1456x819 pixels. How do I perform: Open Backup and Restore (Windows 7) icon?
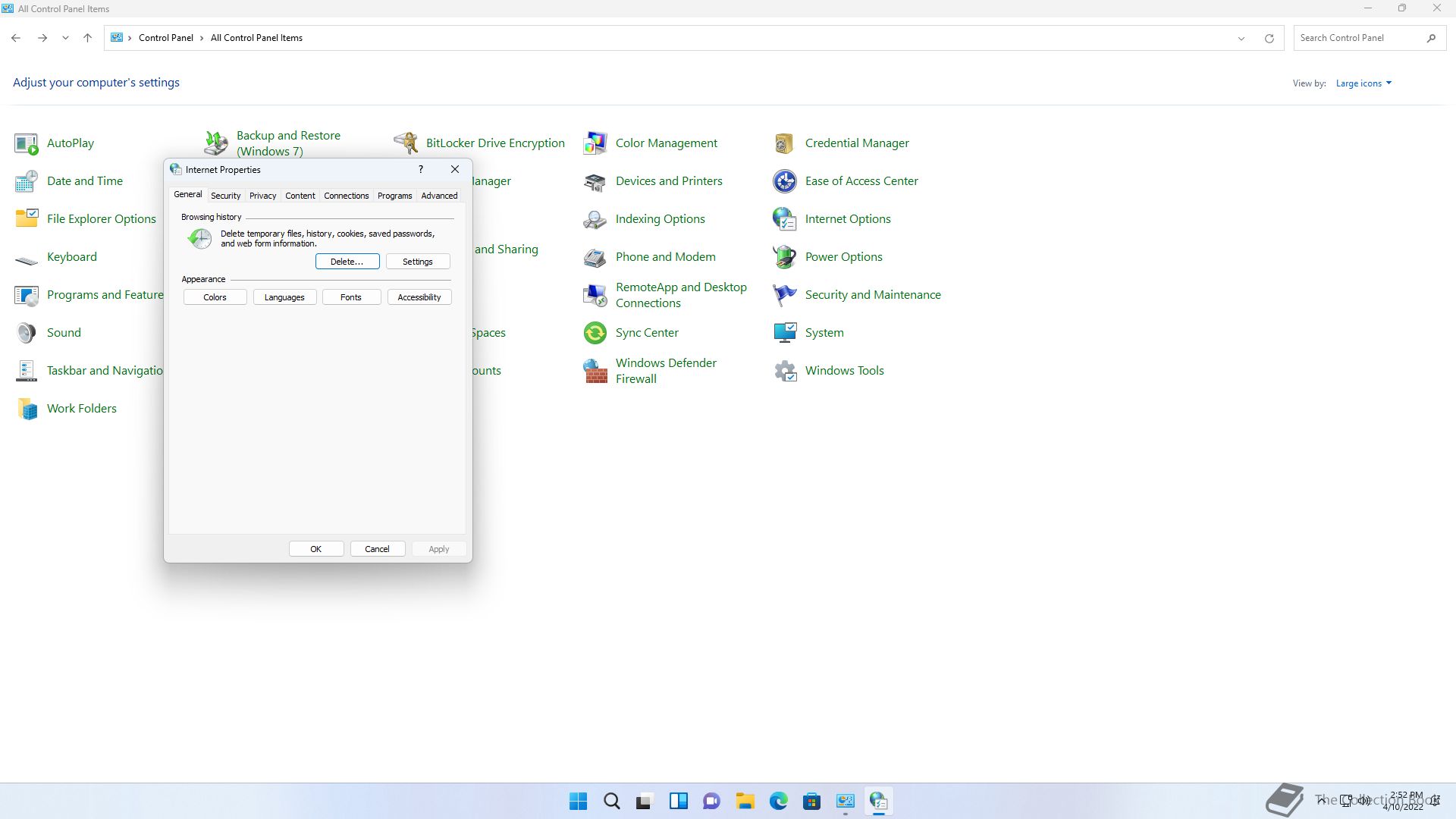point(216,143)
